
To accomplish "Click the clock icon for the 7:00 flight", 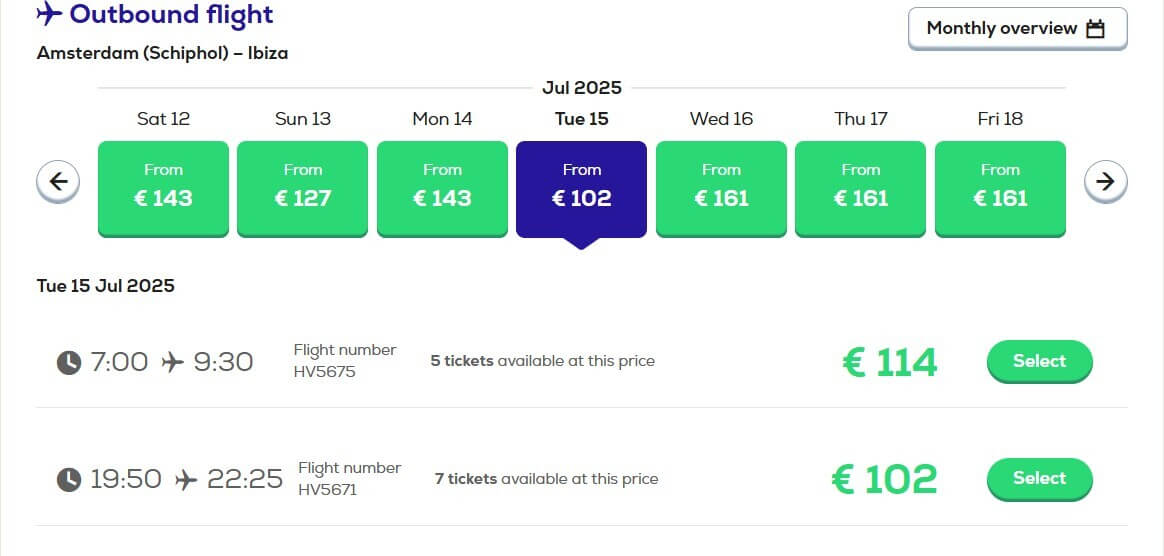I will point(69,363).
